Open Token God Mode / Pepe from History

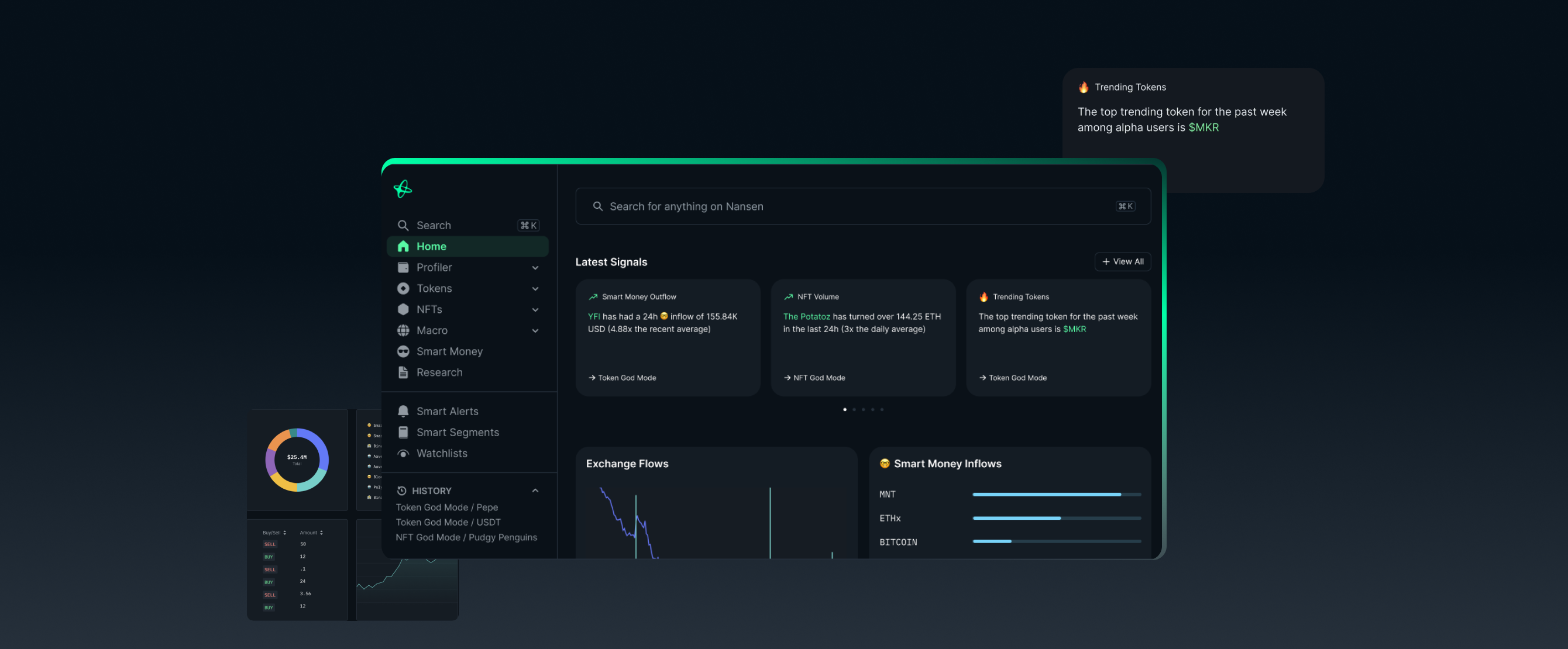[x=447, y=507]
